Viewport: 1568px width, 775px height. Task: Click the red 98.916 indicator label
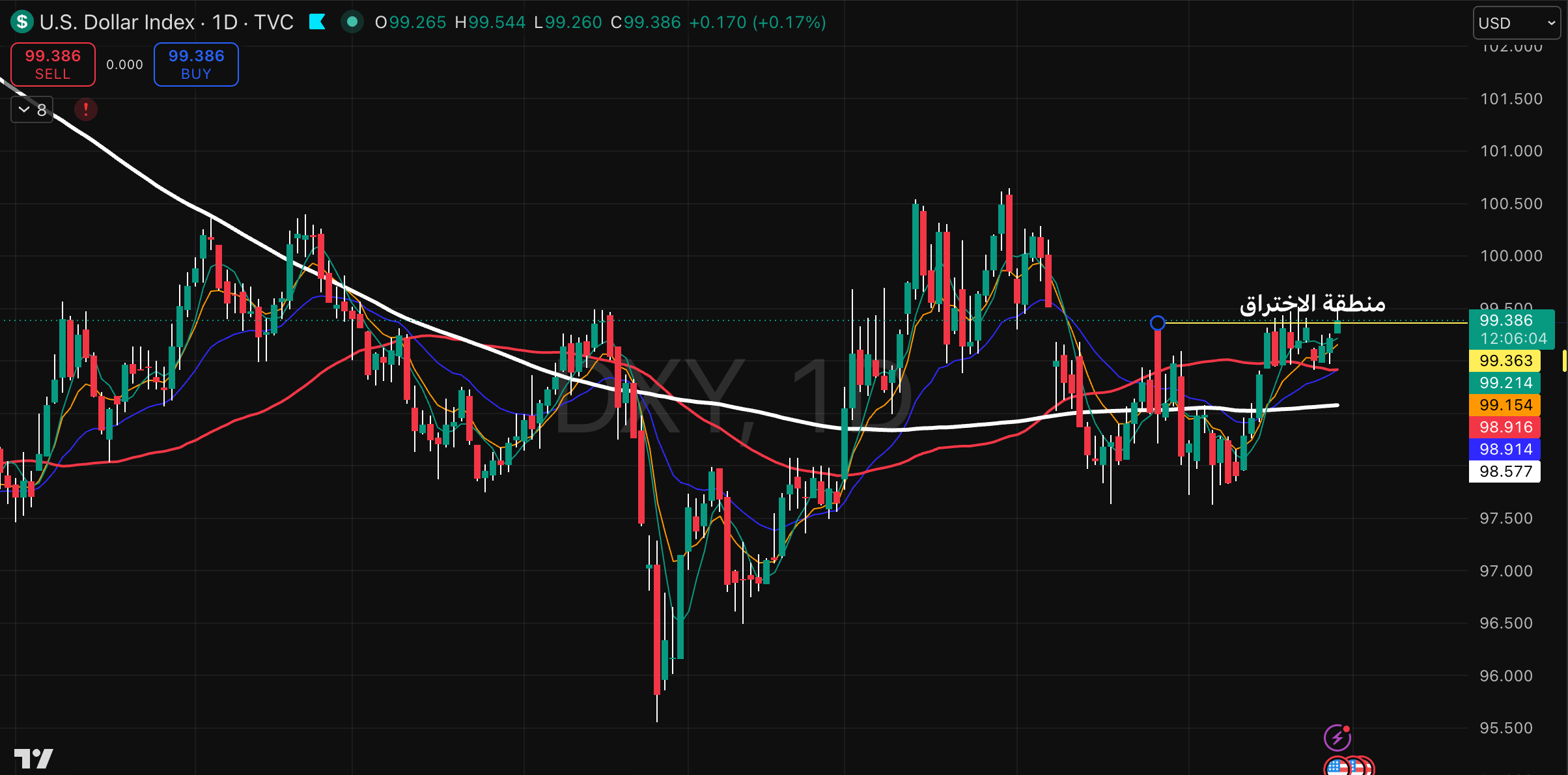(x=1505, y=427)
